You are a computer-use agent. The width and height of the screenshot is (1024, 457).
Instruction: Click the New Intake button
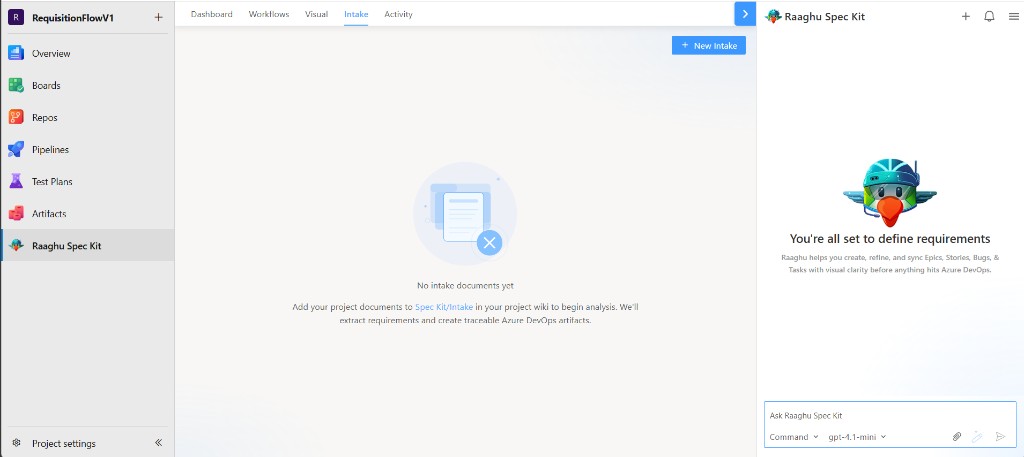point(709,46)
